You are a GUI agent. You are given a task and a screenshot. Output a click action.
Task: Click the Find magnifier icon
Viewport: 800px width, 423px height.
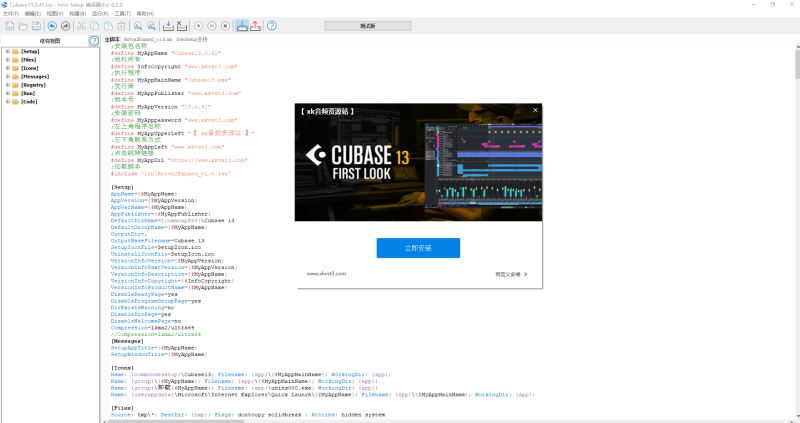(138, 26)
